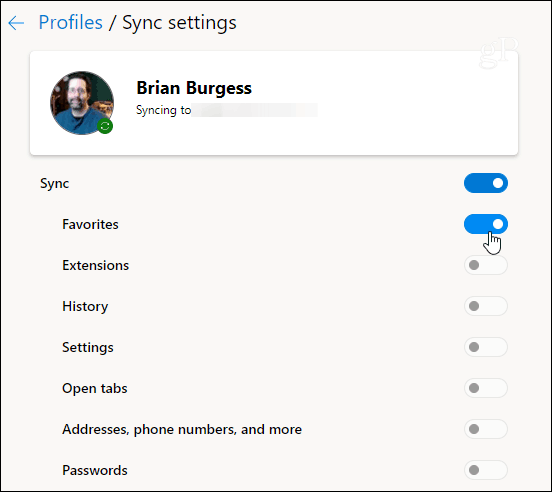Screen dimensions: 552x492
Task: Click the Syncing to account text
Action: pyautogui.click(x=163, y=110)
